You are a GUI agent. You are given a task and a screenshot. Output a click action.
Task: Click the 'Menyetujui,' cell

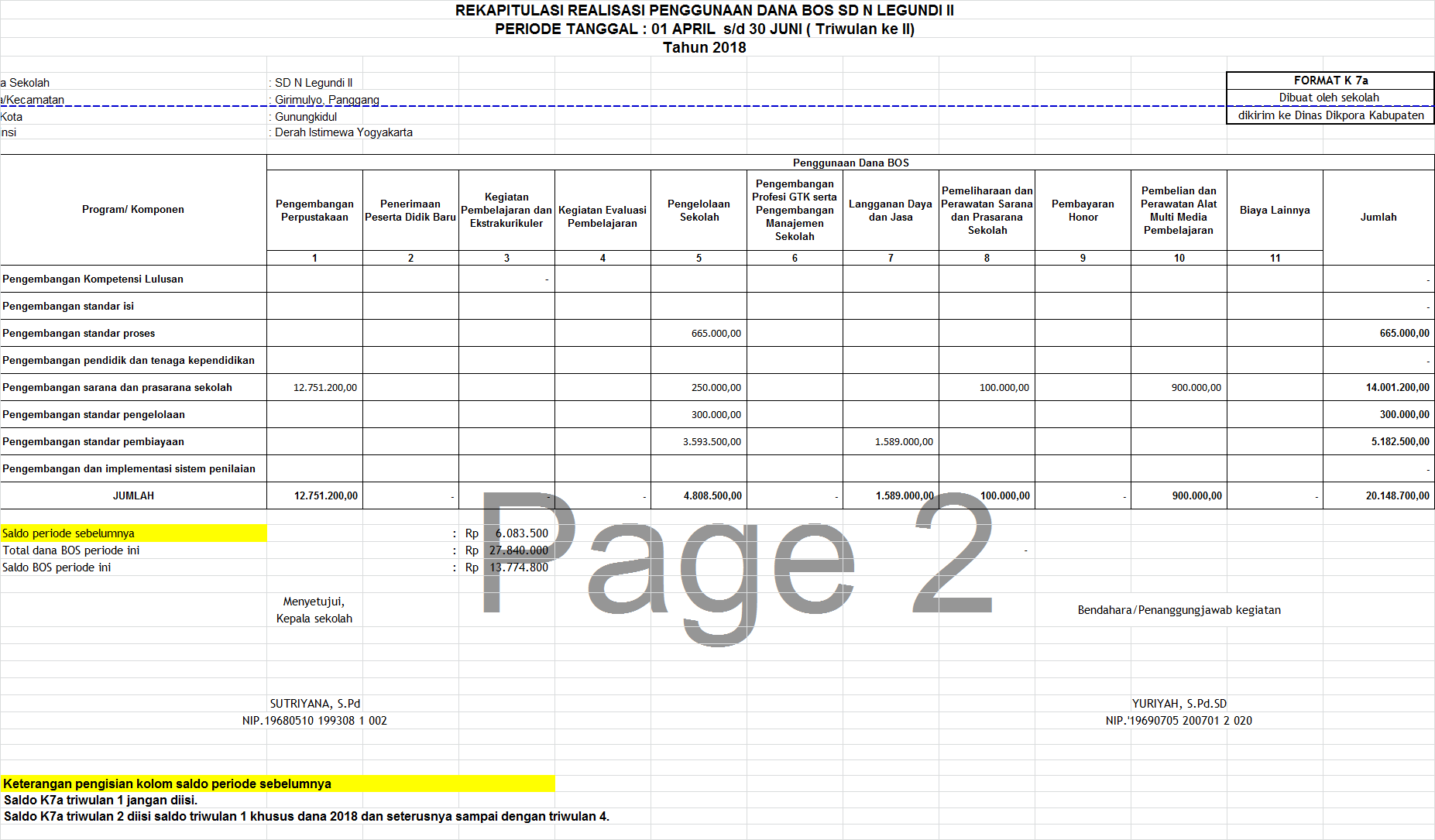click(314, 602)
